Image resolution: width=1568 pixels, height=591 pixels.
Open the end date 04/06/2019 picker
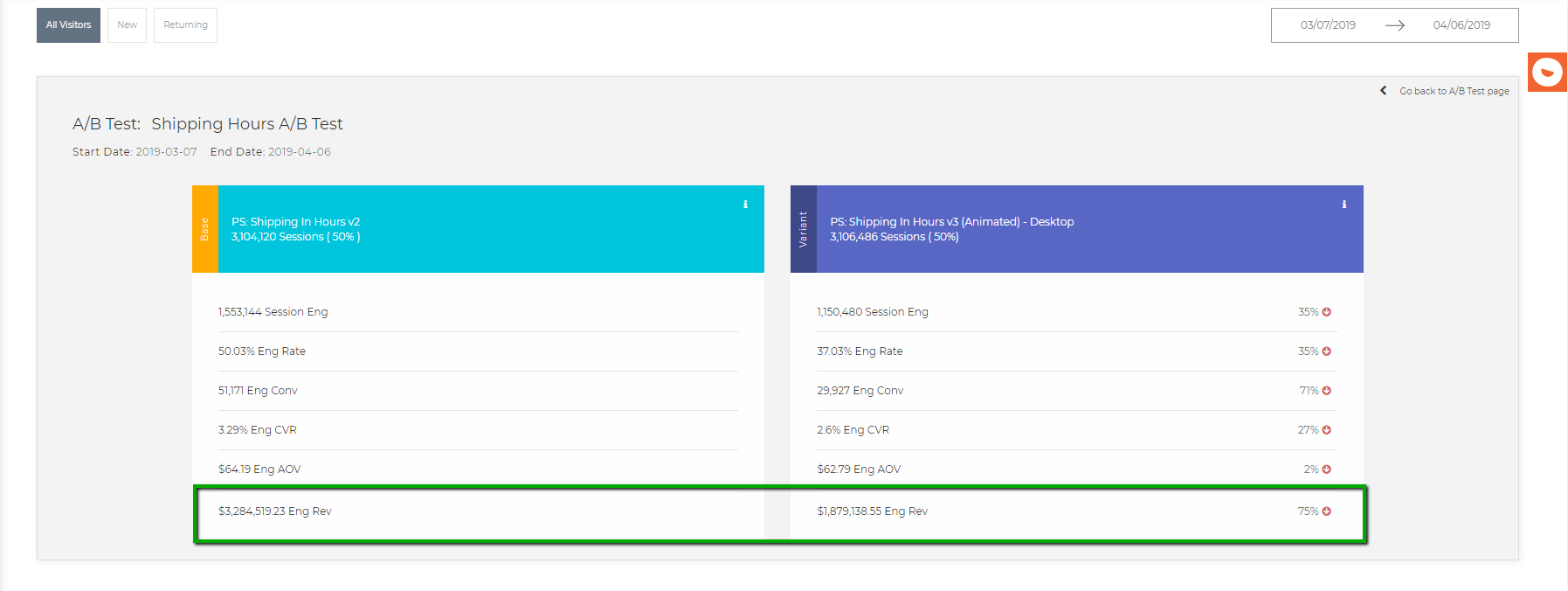(x=1461, y=25)
